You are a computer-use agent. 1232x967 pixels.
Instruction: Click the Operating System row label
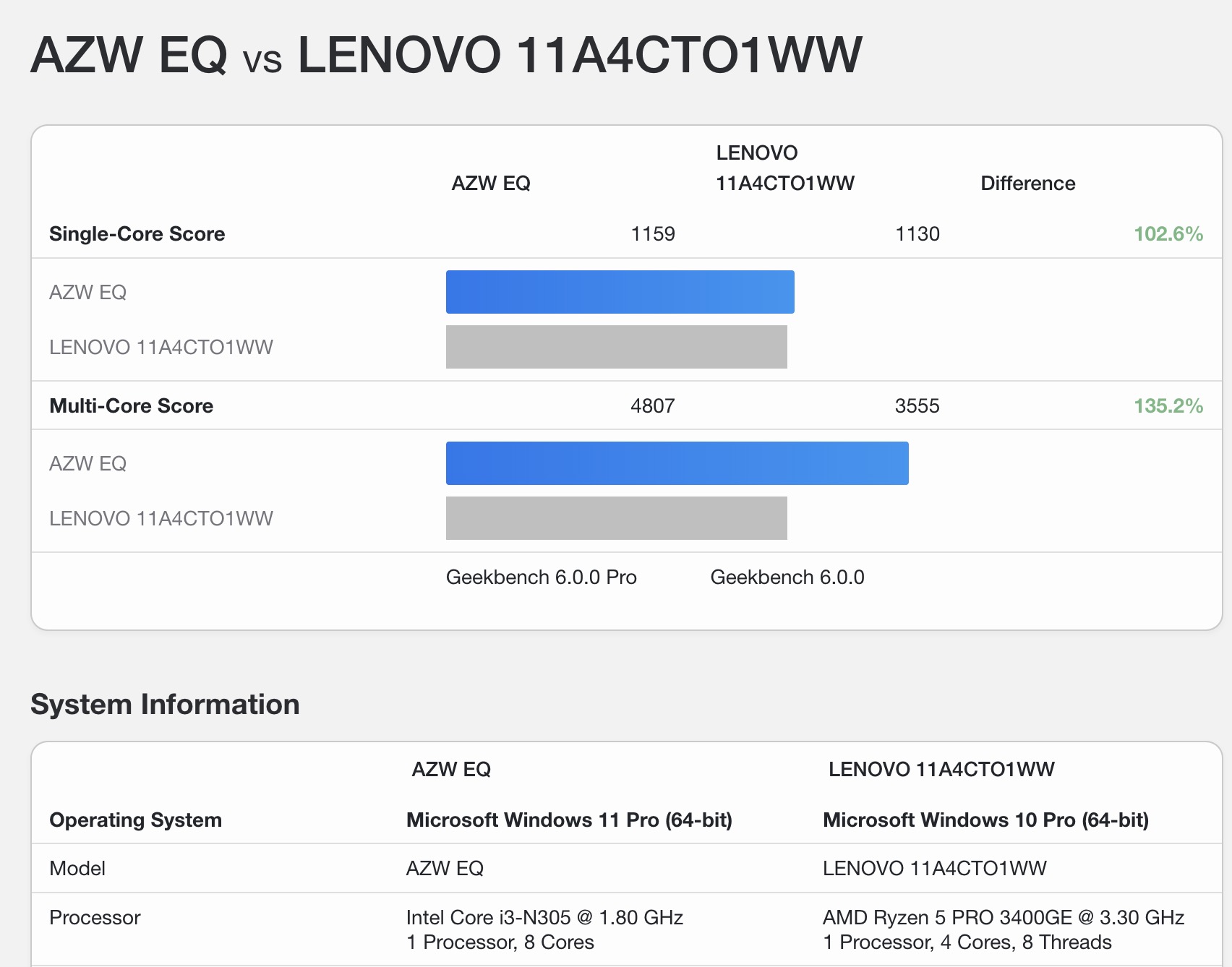(x=135, y=820)
